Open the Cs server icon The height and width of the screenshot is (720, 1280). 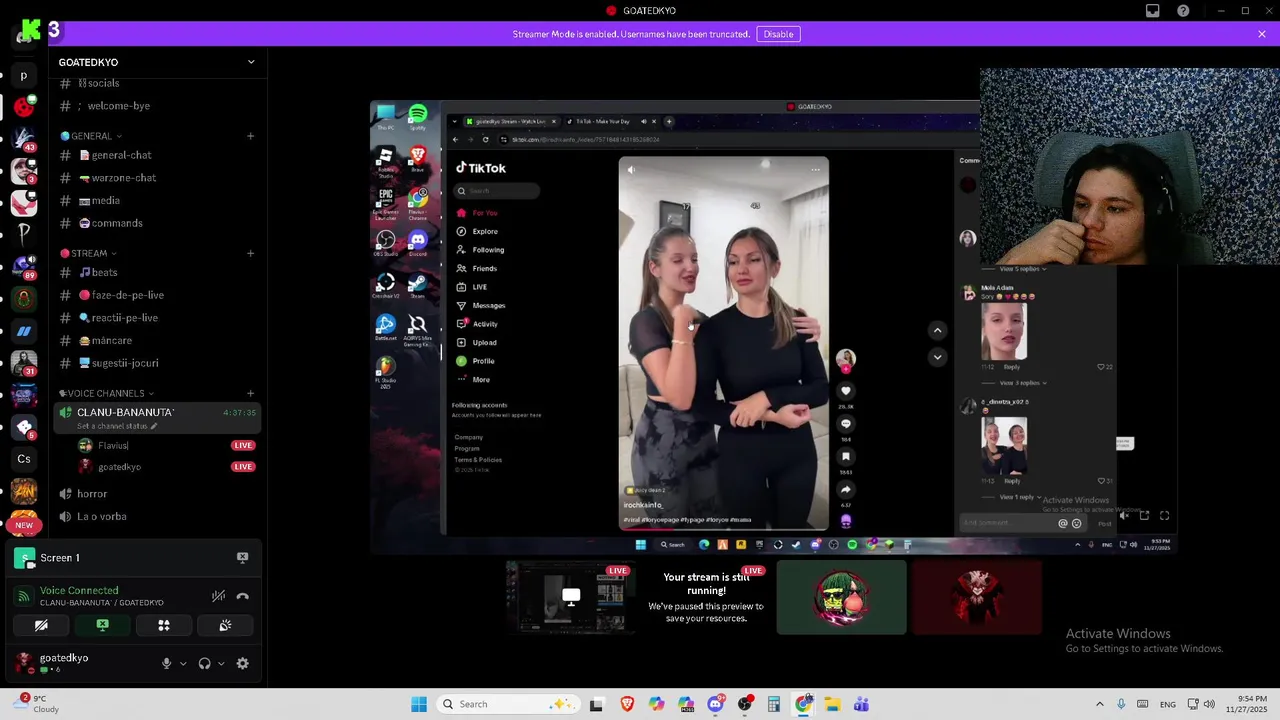(24, 459)
